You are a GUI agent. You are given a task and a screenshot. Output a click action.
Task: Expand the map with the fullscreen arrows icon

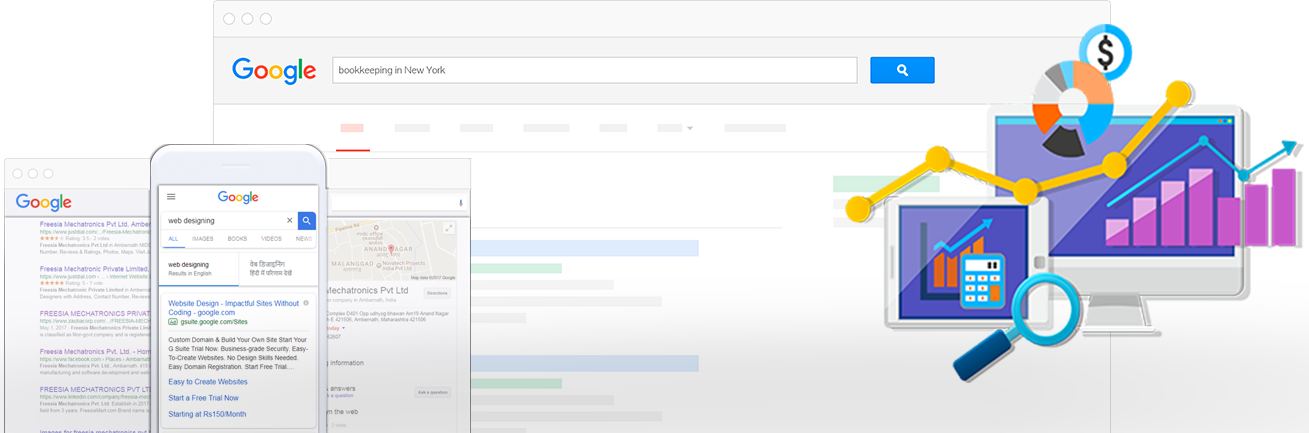tap(449, 228)
